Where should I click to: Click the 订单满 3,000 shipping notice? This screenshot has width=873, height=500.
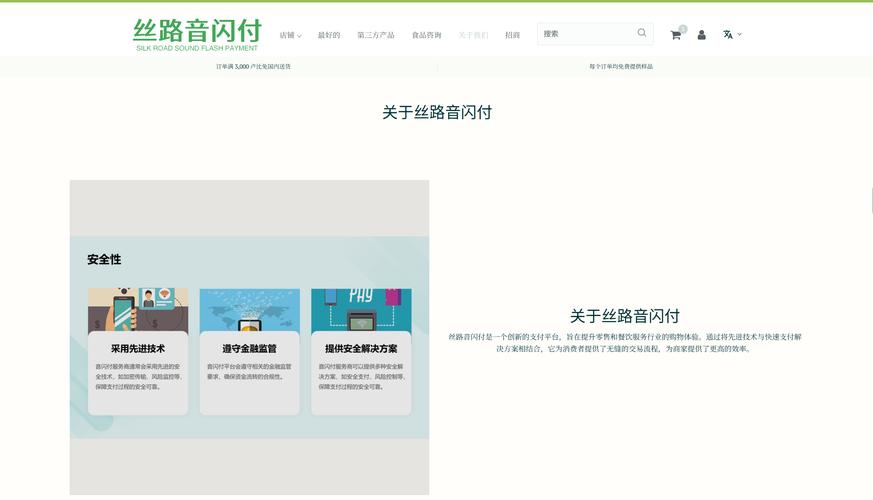click(x=253, y=66)
